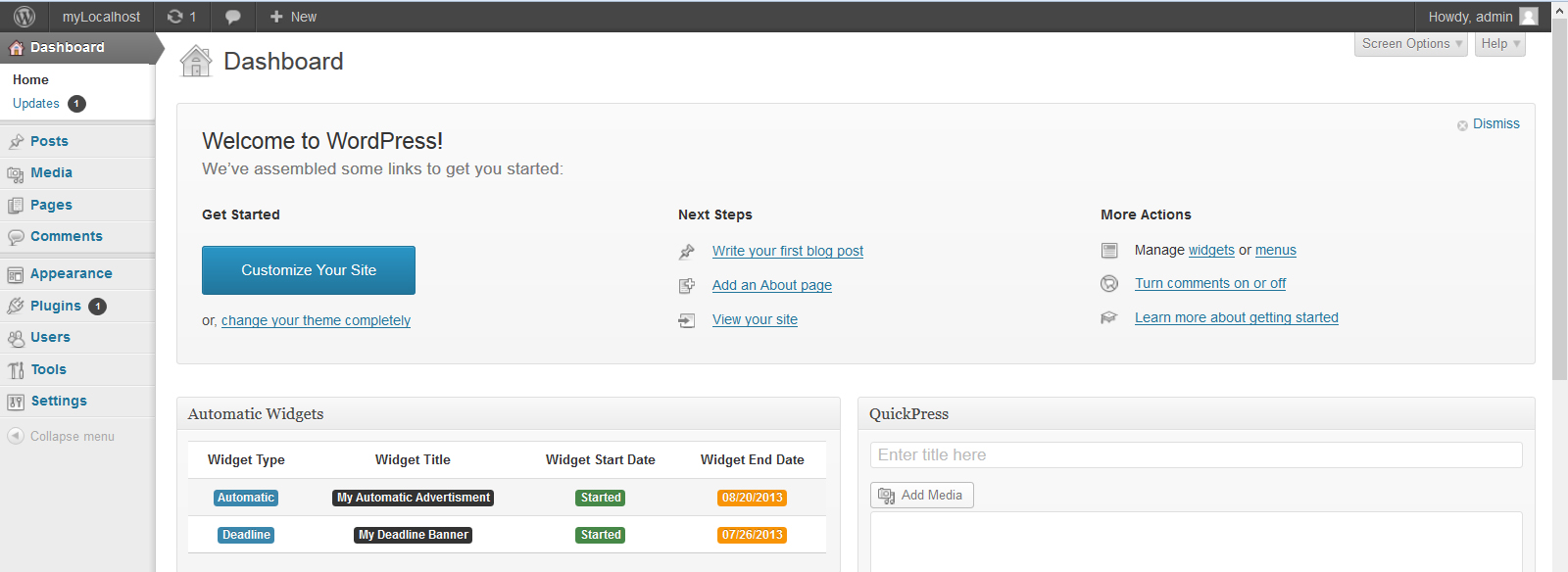Focus the Enter title here field
The image size is (1568, 572).
coord(1196,454)
